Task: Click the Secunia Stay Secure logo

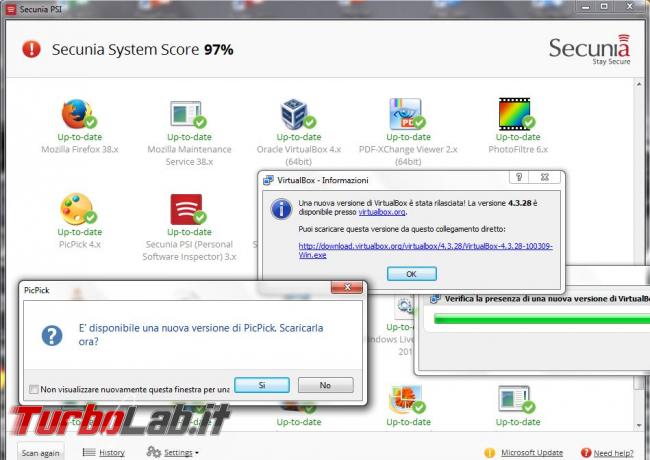Action: point(589,50)
